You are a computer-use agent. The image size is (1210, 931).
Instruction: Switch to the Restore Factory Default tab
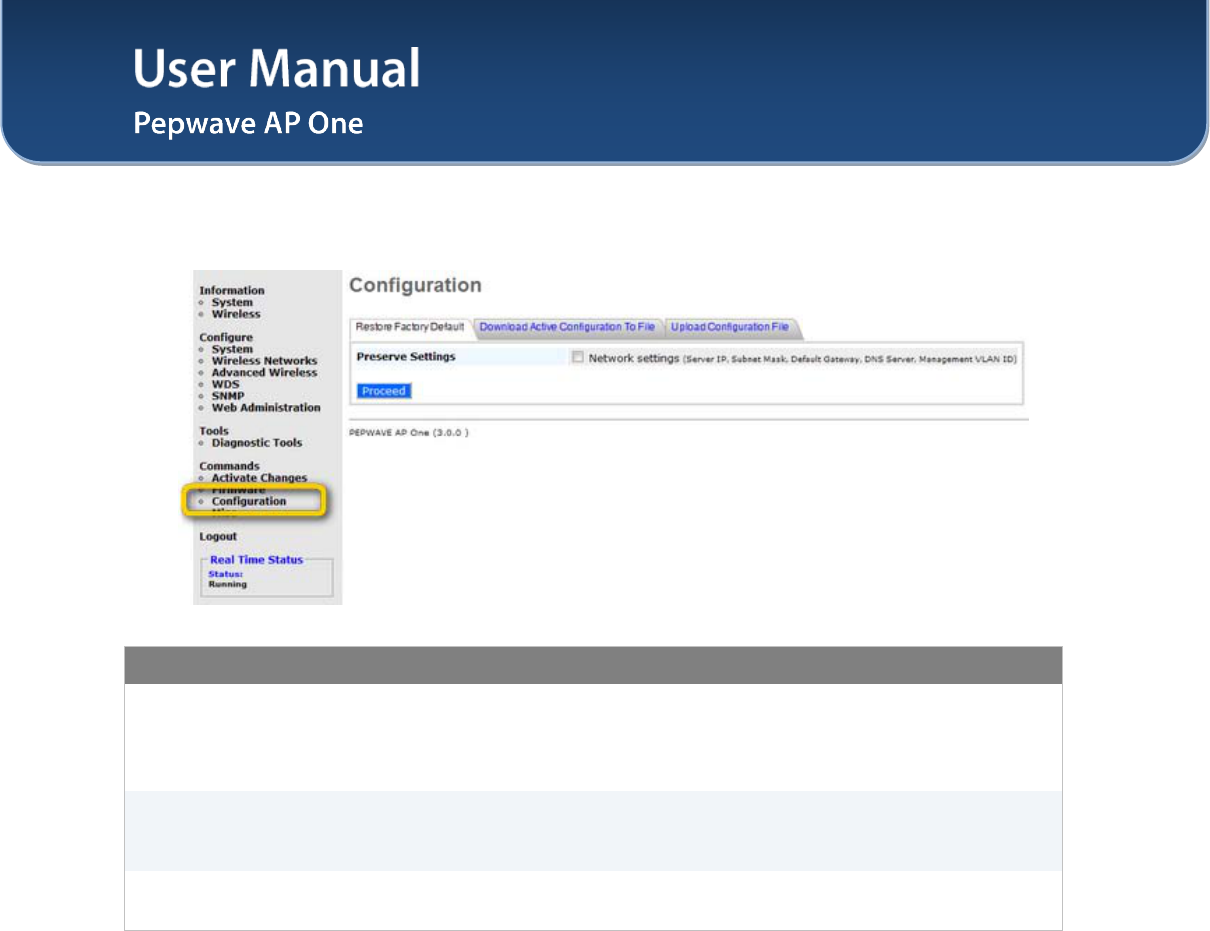410,327
